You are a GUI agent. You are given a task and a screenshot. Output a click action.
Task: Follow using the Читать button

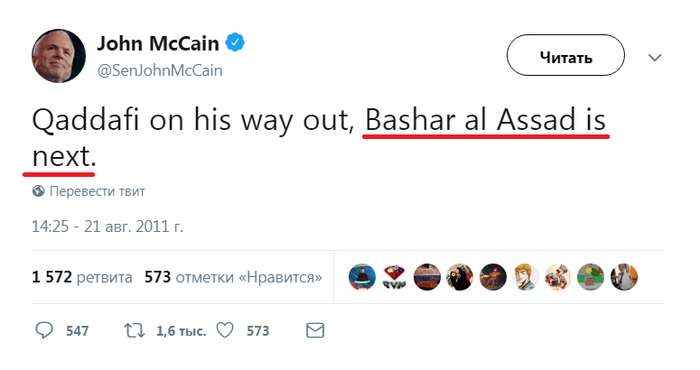(x=566, y=55)
